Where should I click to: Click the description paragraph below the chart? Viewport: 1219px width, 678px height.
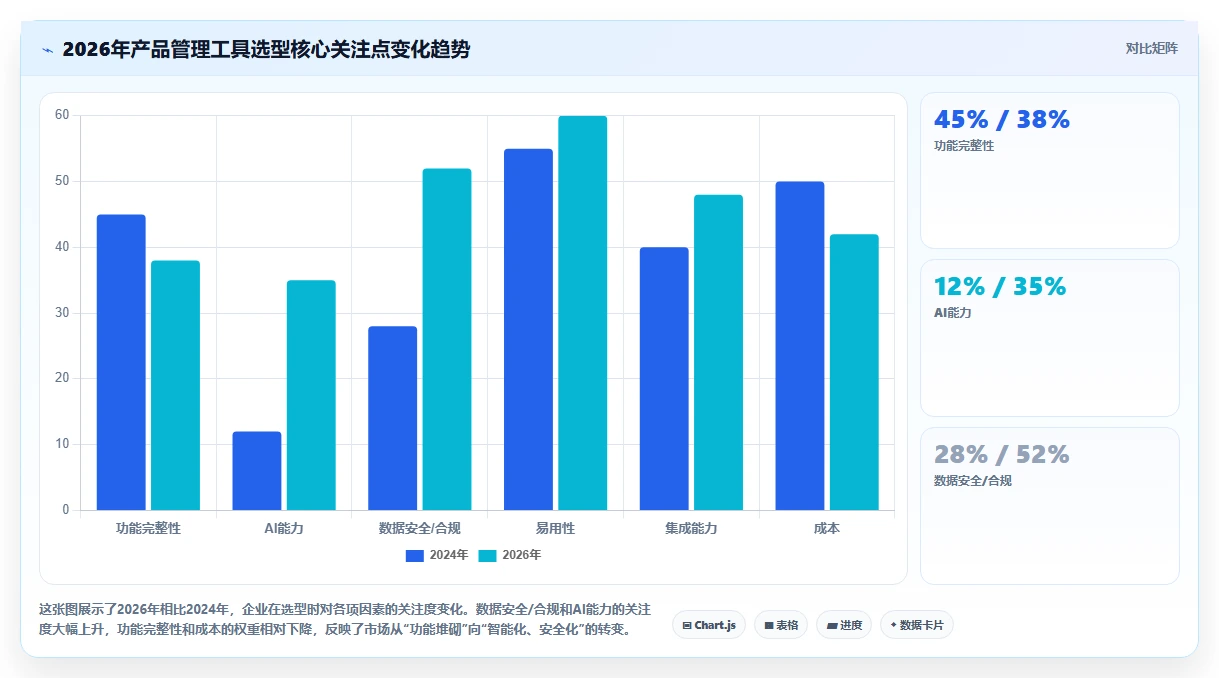(x=345, y=619)
